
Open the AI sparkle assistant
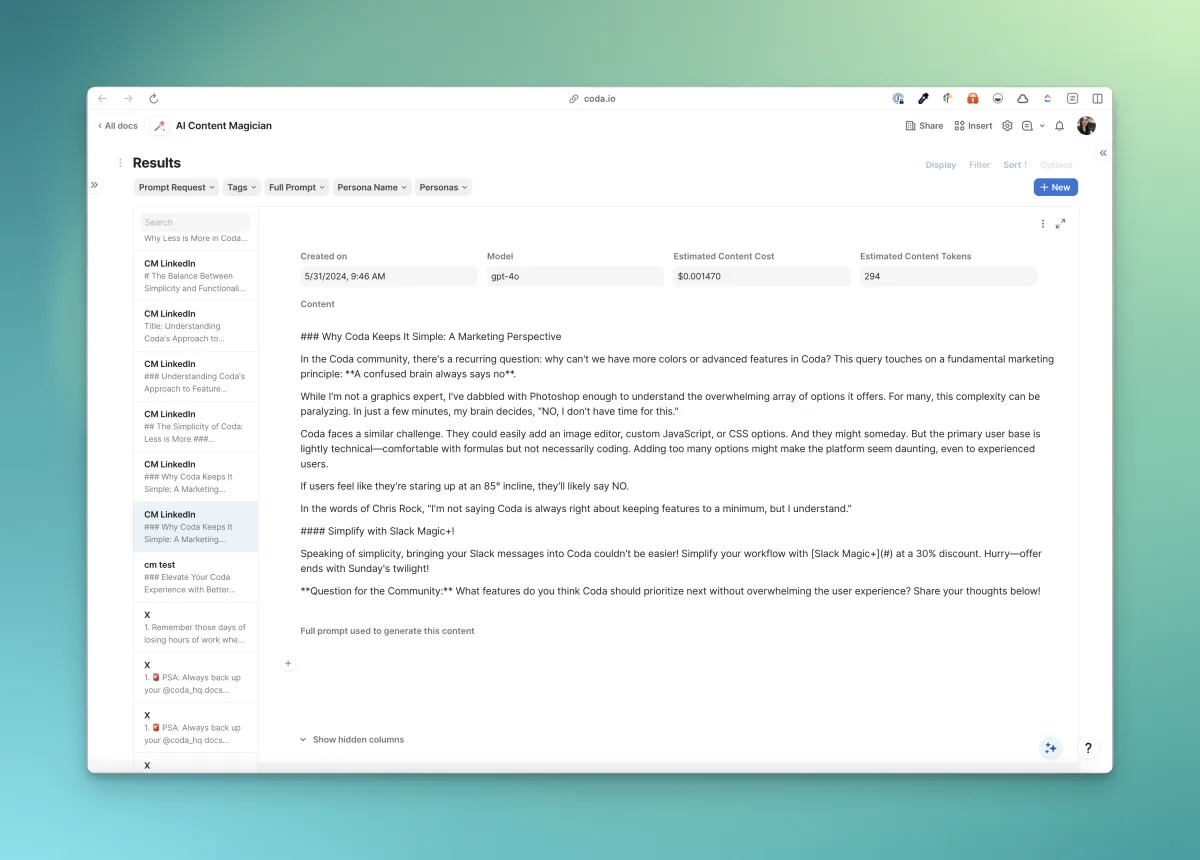[x=1050, y=748]
